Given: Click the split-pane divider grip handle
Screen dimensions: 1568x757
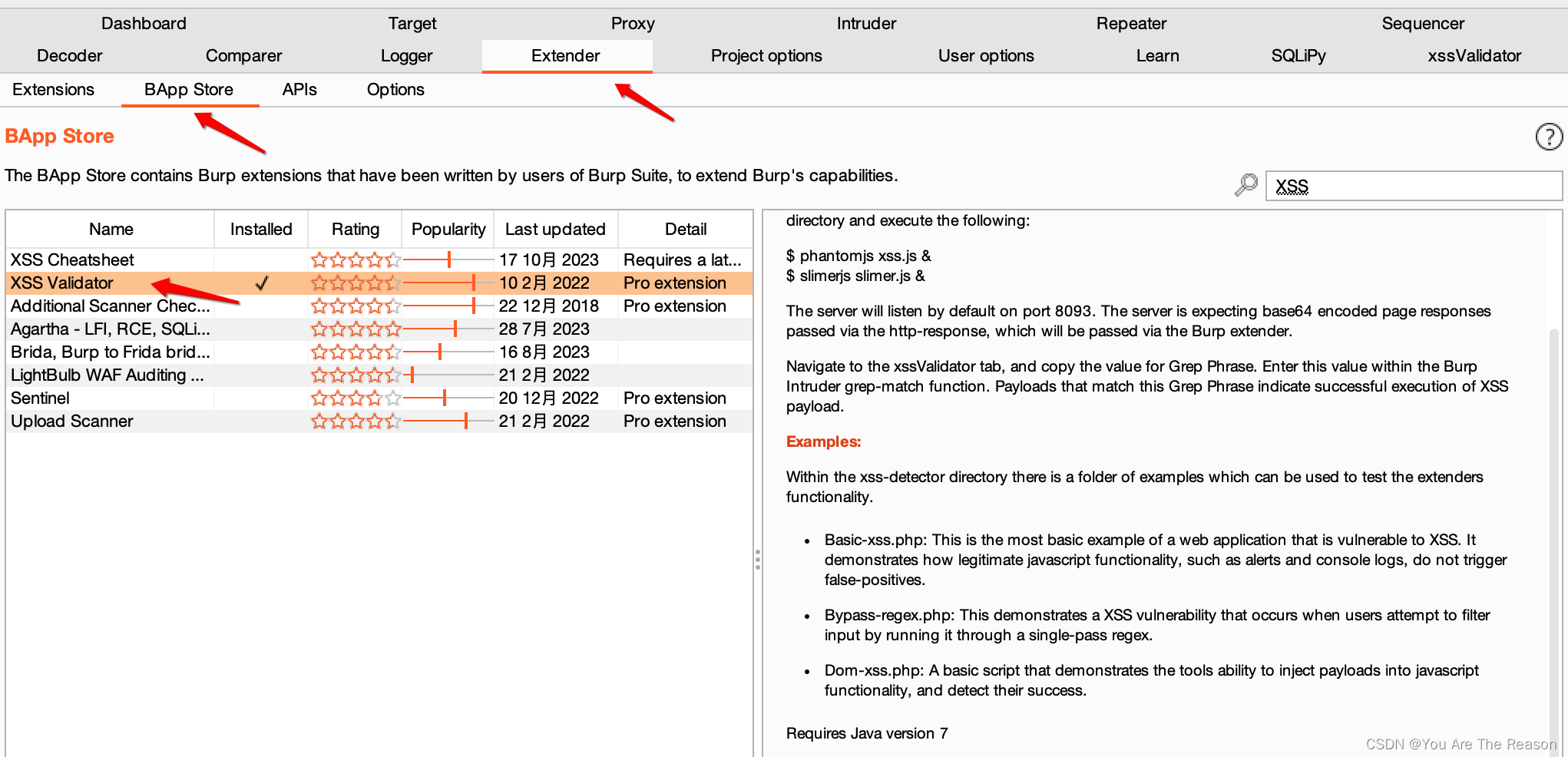Looking at the screenshot, I should coord(758,559).
